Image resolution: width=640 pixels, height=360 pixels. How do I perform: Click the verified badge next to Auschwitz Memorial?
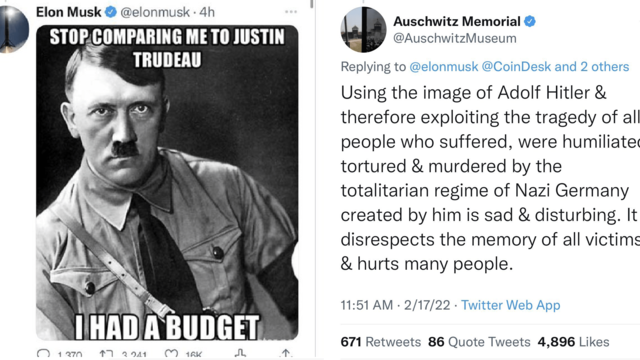[530, 21]
